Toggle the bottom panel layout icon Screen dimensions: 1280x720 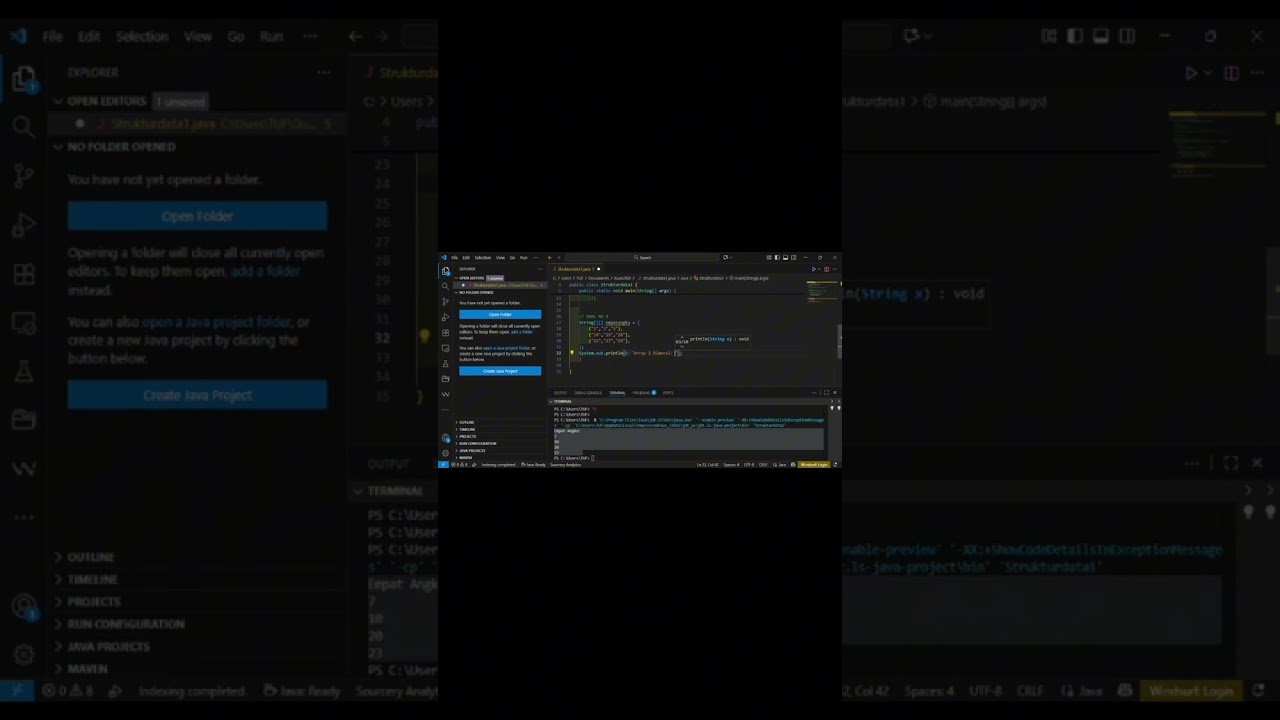785,258
